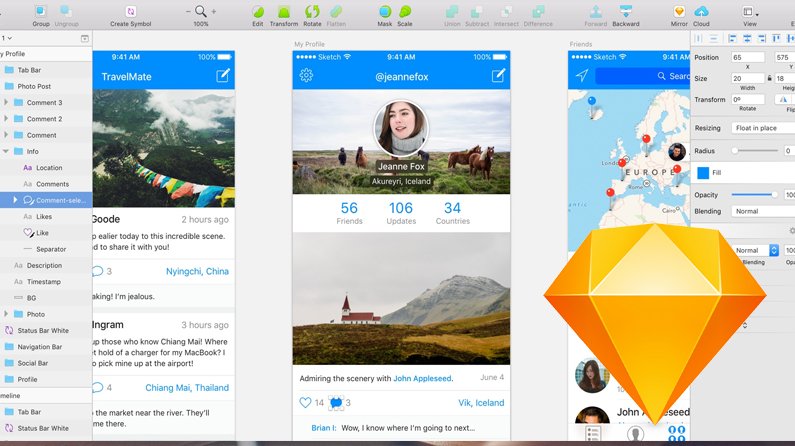Click the John Appleseed link in caption
This screenshot has height=446, width=795.
422,378
